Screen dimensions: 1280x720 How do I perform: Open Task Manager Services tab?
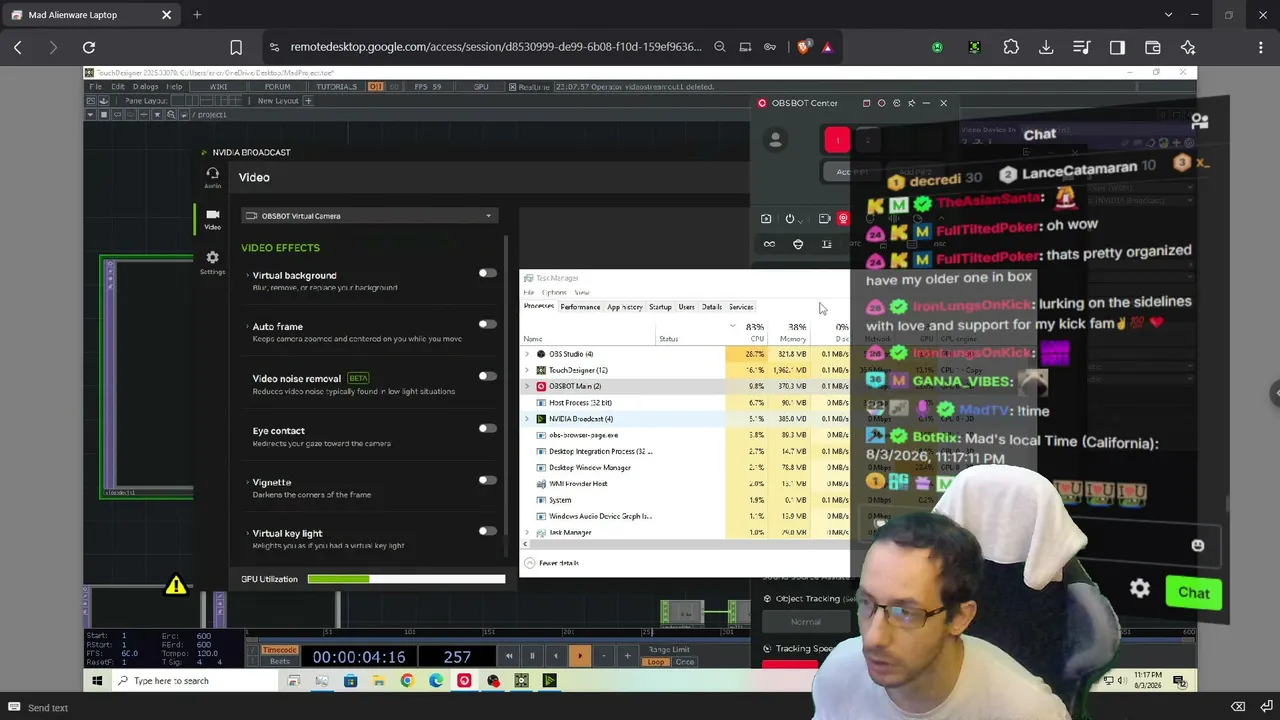(x=741, y=307)
